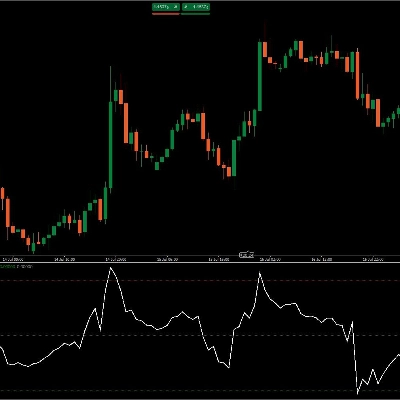Click the highest peak of the white indicator line
Image resolution: width=400 pixels, height=400 pixels.
(111, 268)
